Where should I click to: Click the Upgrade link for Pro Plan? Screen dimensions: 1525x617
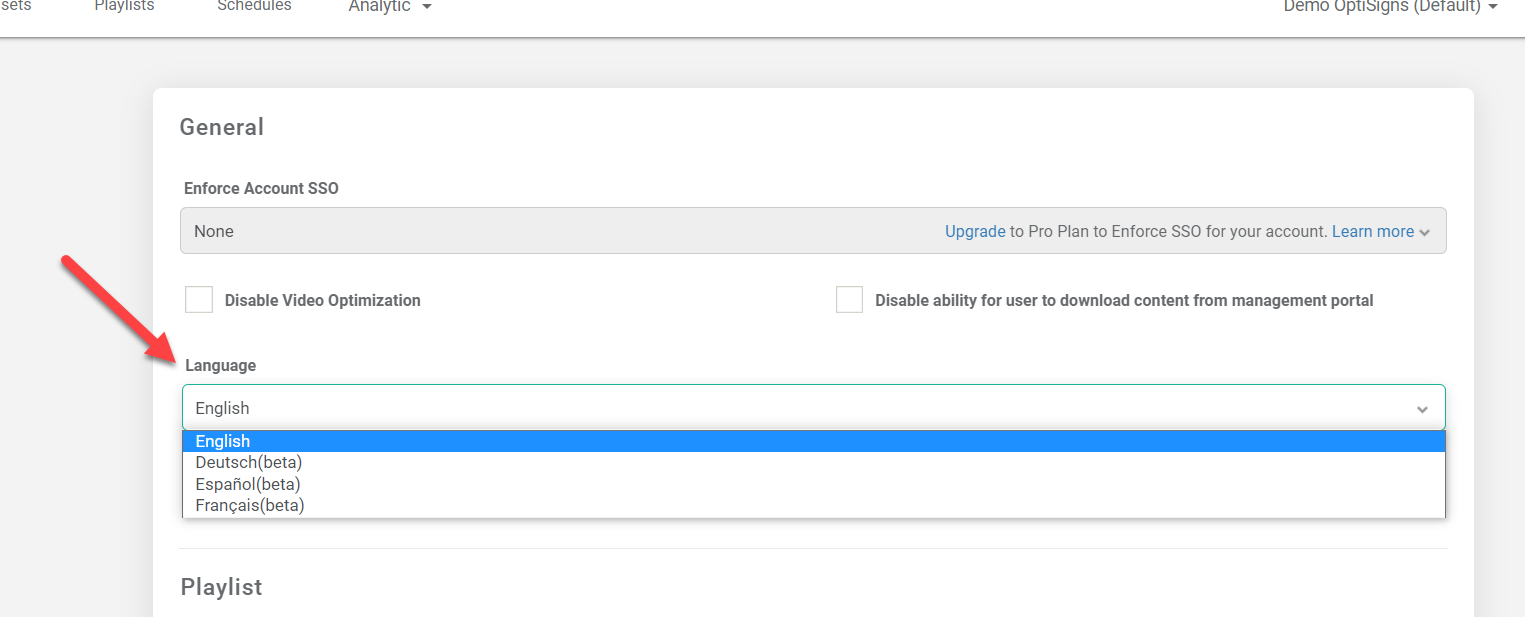coord(975,231)
